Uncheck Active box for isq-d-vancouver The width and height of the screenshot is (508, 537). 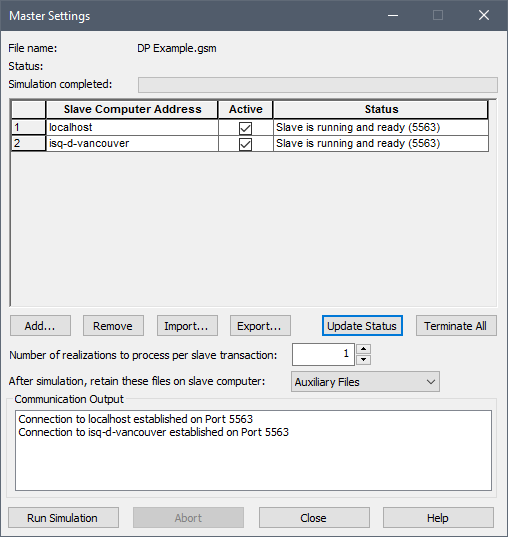pyautogui.click(x=245, y=144)
